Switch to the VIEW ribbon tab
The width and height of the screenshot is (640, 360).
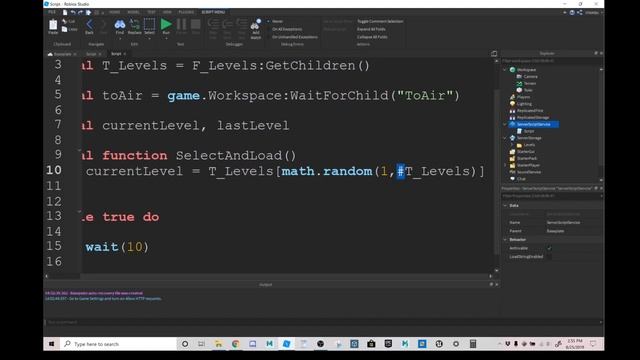[x=167, y=12]
